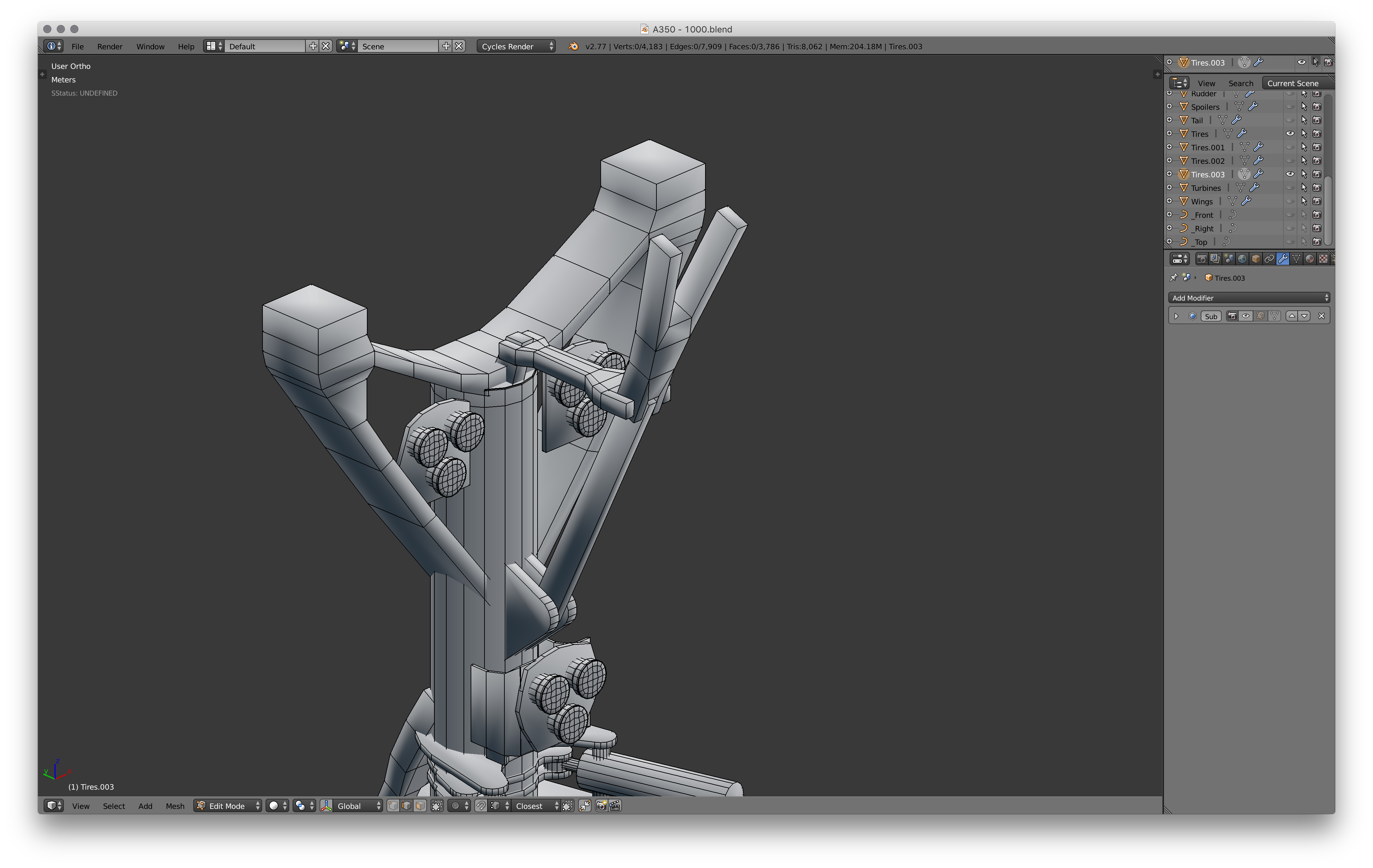Viewport: 1373px width, 868px height.
Task: Open the Mesh menu in 3D view
Action: 175,805
